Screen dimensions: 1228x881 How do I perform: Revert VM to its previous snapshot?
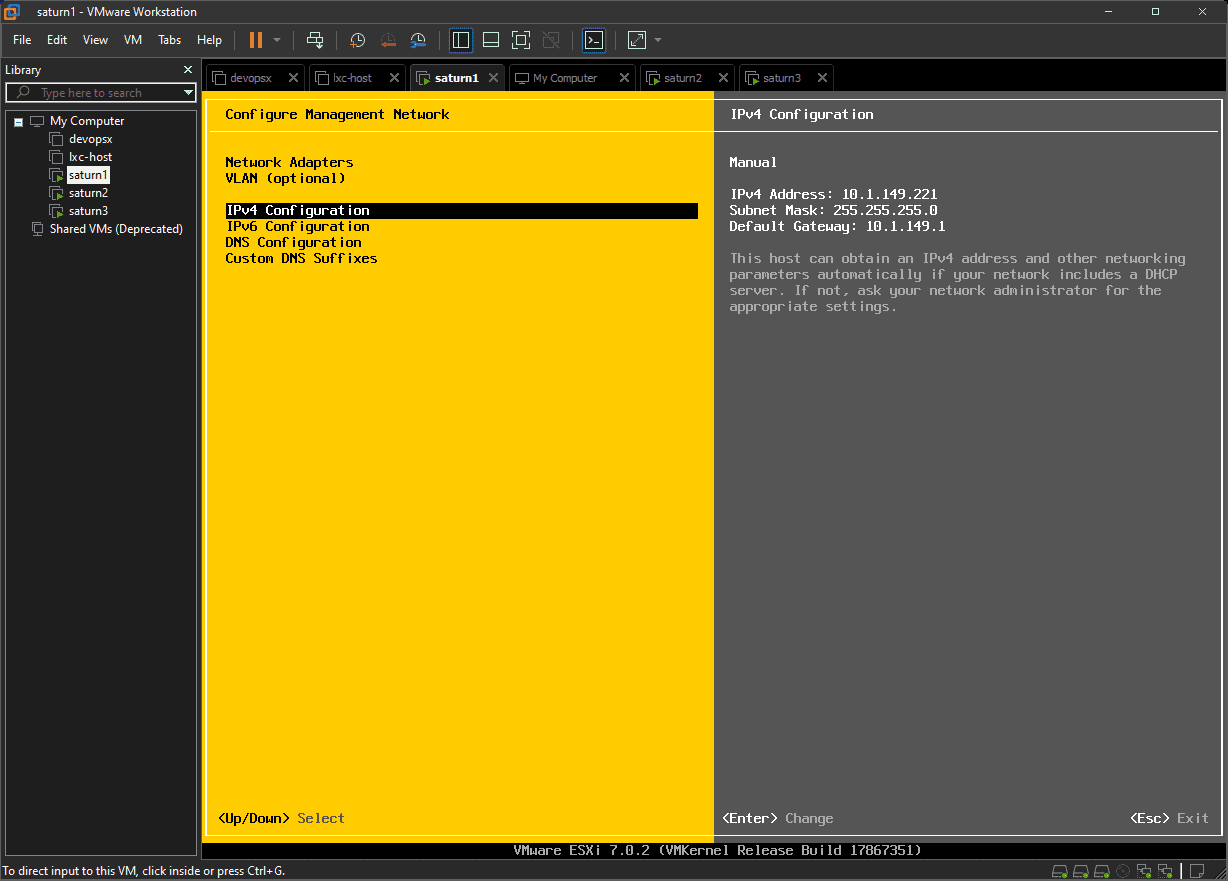coord(388,40)
